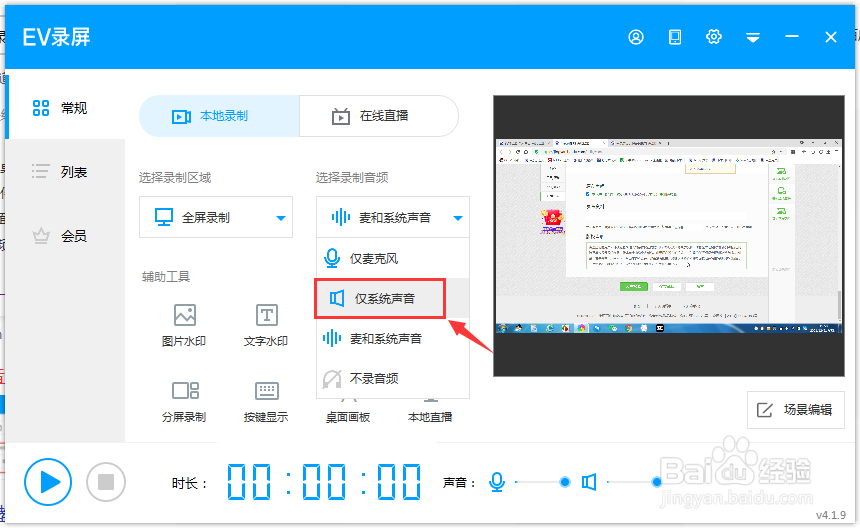
Task: Open the 图片水印 tool
Action: tap(184, 325)
